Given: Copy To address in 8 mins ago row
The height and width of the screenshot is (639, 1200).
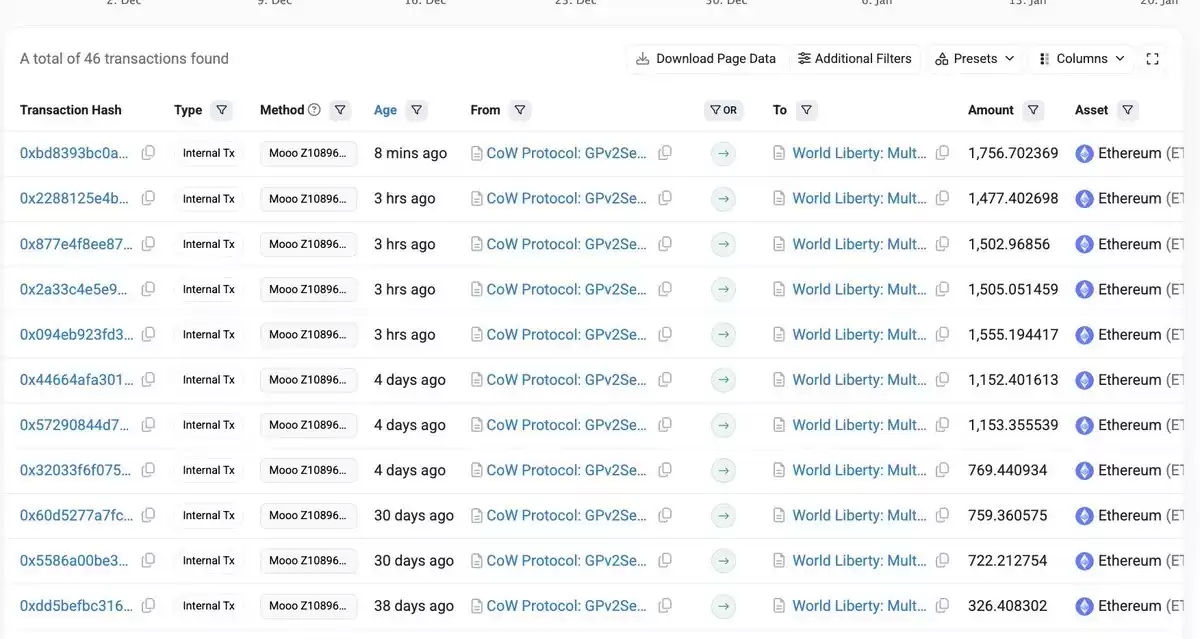Looking at the screenshot, I should [x=942, y=153].
